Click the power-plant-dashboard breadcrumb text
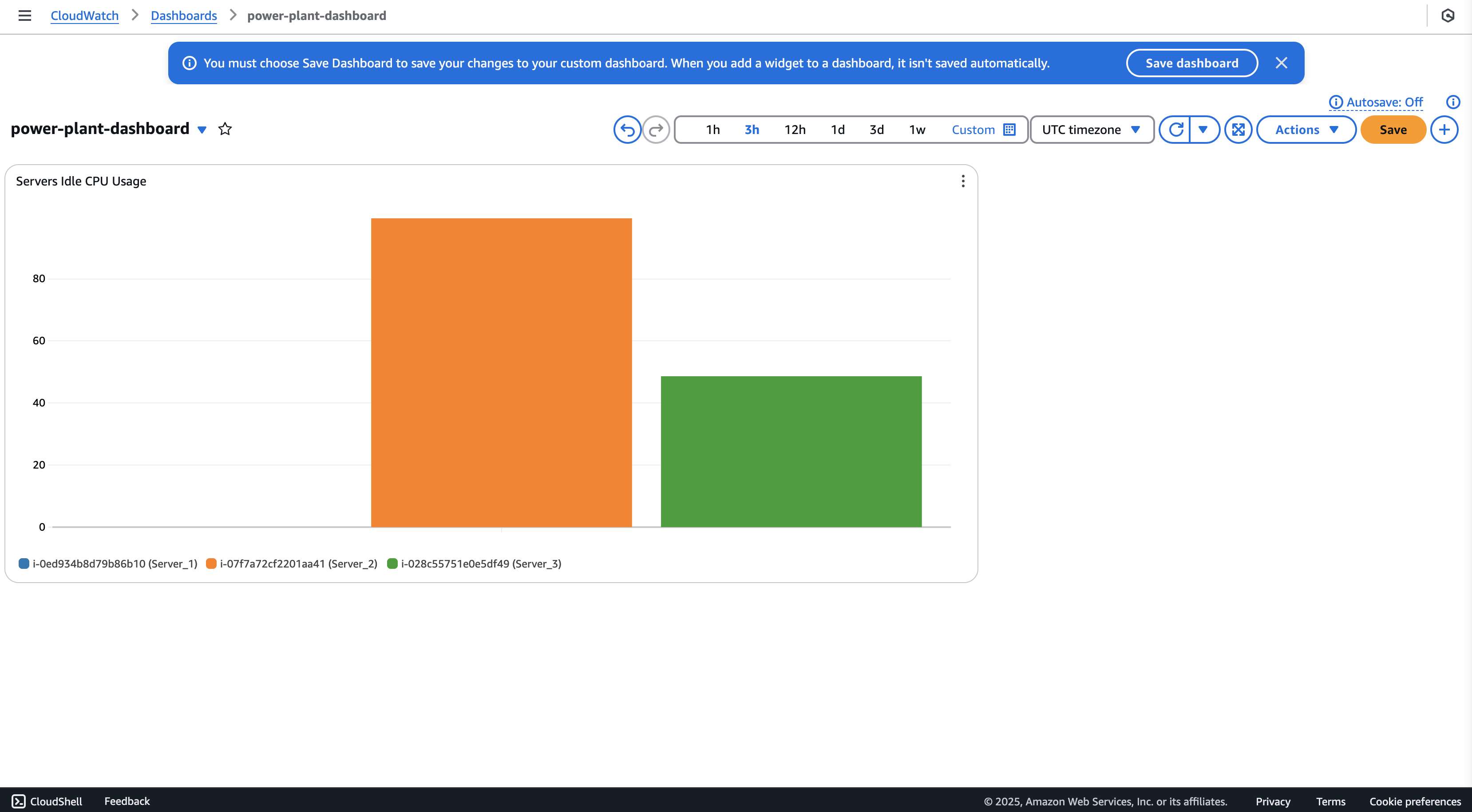This screenshot has height=812, width=1472. (317, 16)
